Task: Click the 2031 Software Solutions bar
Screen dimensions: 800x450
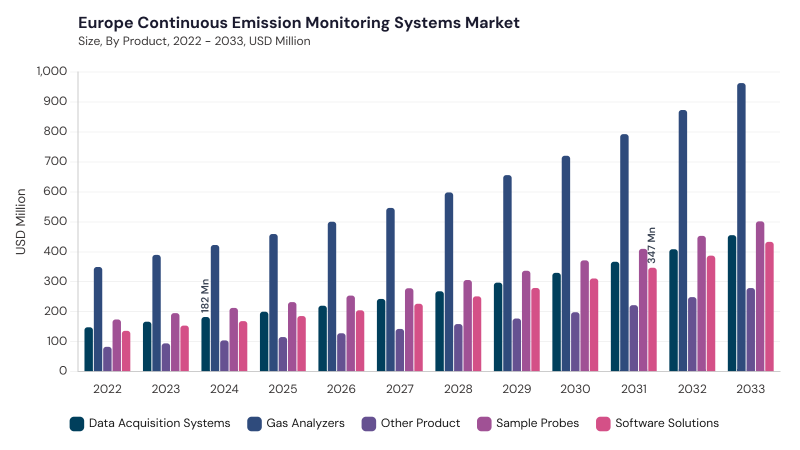Action: (x=653, y=319)
